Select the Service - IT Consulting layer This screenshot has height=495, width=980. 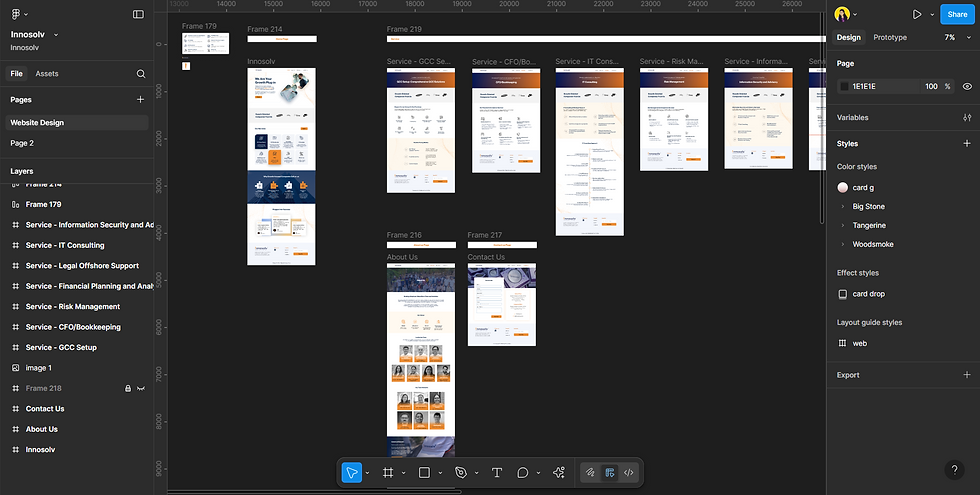(x=65, y=245)
